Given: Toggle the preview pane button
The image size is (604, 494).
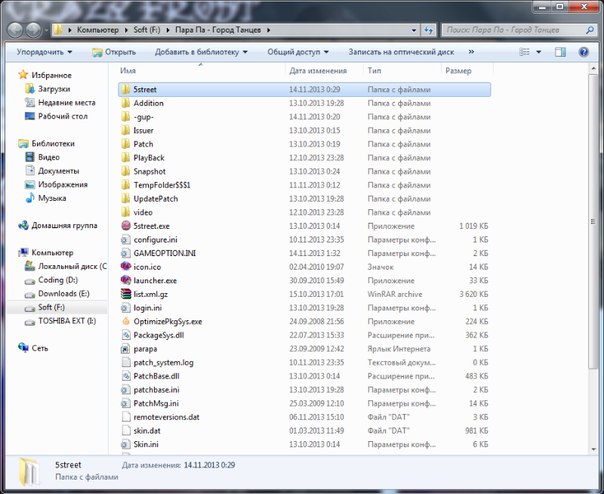Looking at the screenshot, I should (x=560, y=52).
